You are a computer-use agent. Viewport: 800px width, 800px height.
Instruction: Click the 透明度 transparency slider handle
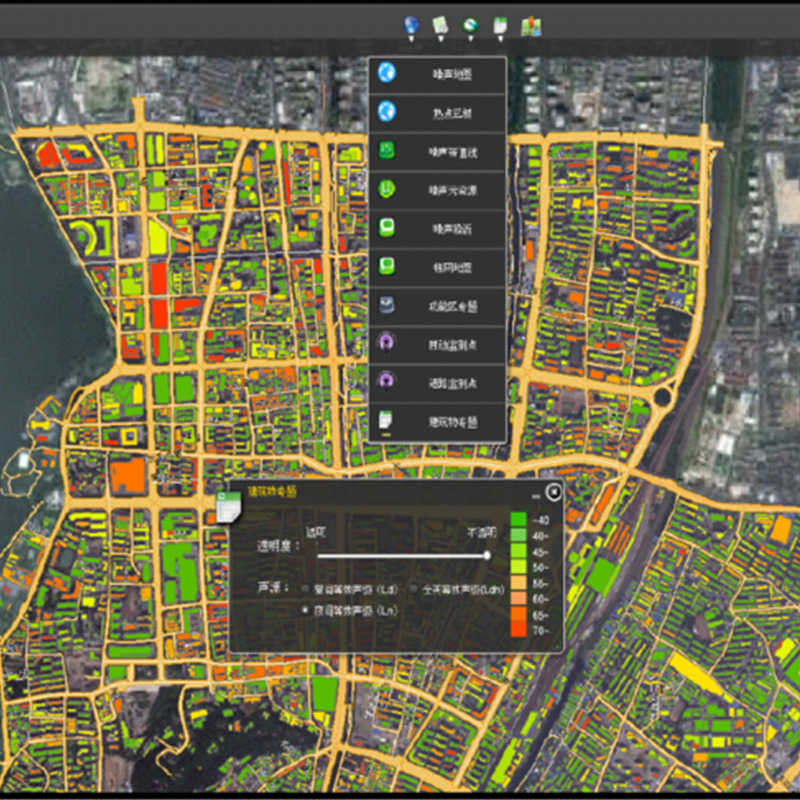pyautogui.click(x=487, y=555)
